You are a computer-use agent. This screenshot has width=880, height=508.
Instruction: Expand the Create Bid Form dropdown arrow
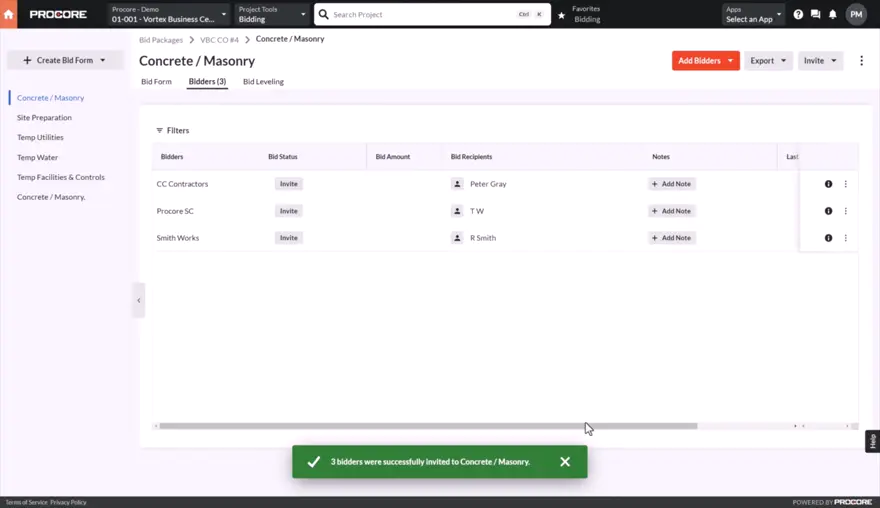click(x=103, y=60)
